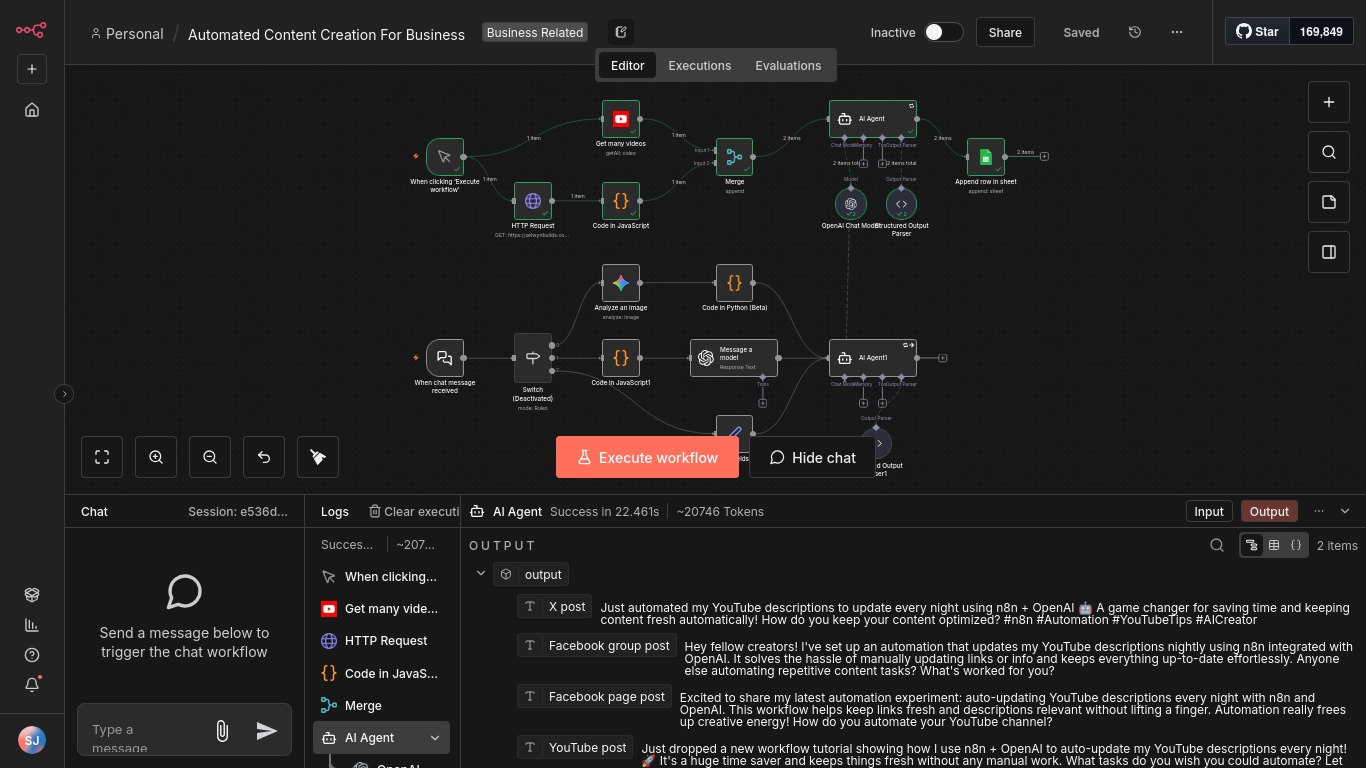Click the GitHub Star button

(x=1257, y=31)
